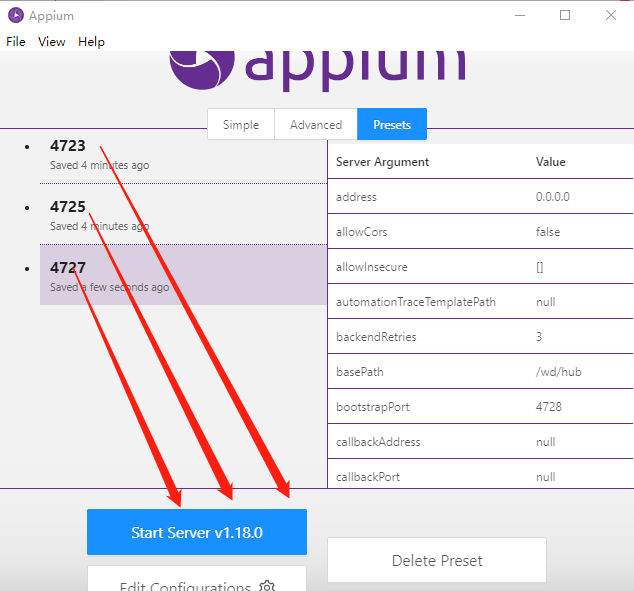Maximize the Appium window

(565, 15)
